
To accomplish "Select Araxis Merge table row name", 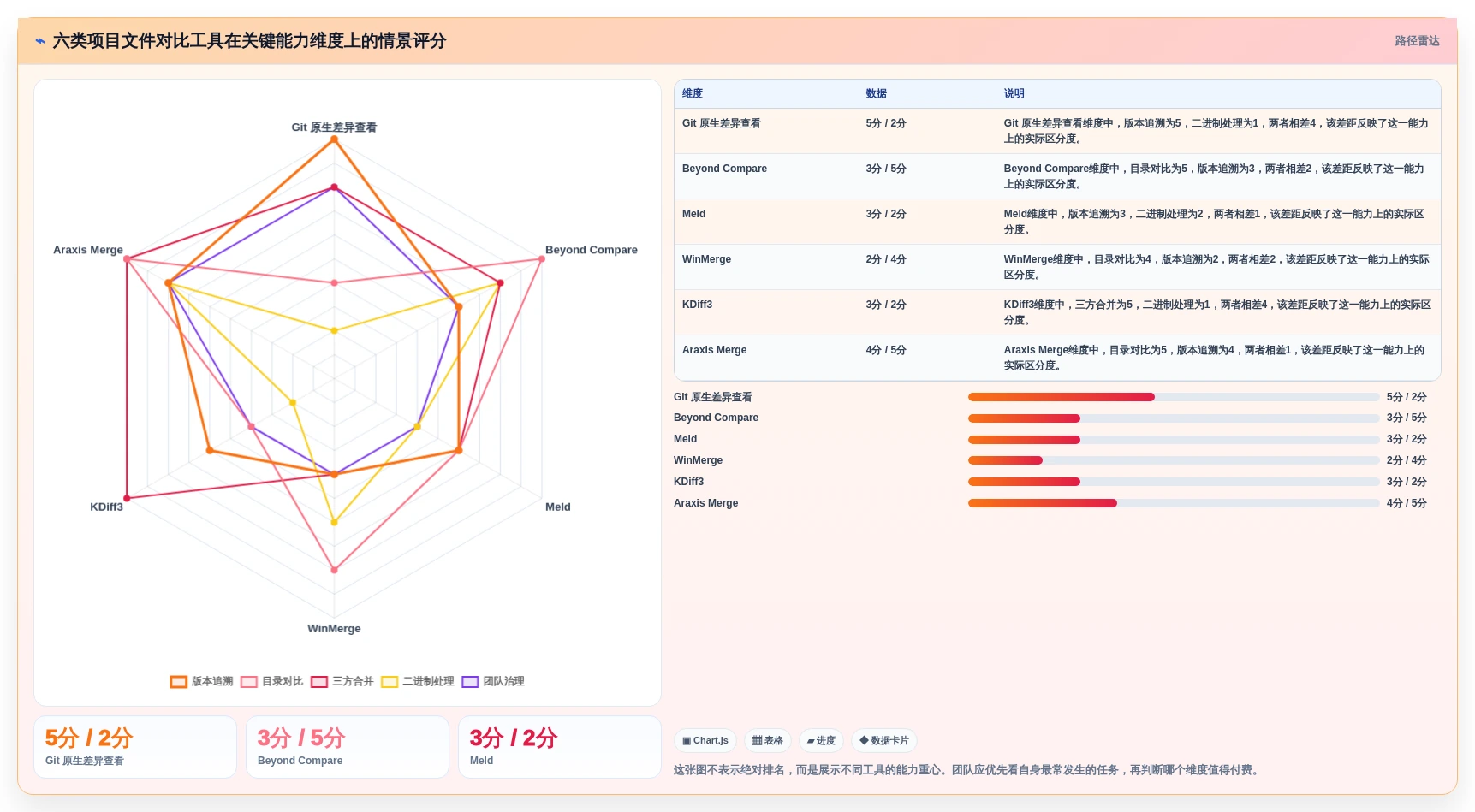I will [x=714, y=350].
